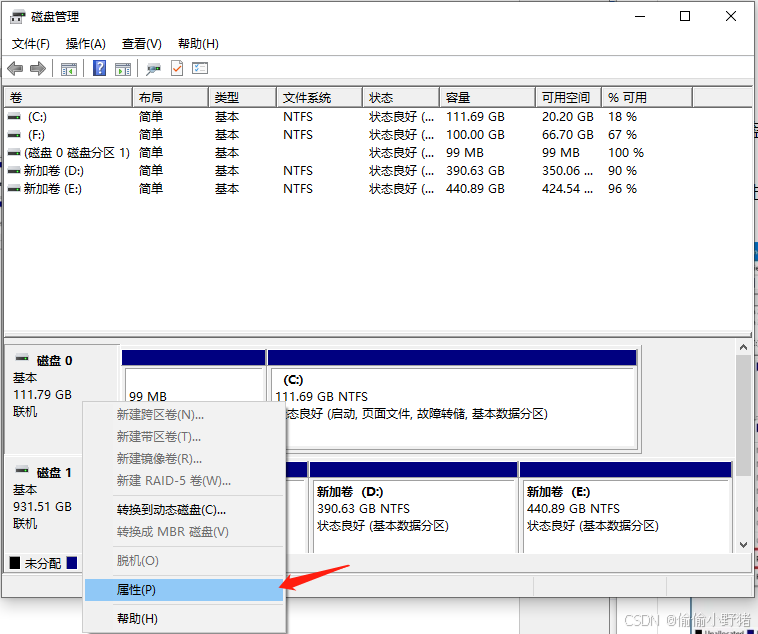Sort by the 容量 column header

click(488, 98)
